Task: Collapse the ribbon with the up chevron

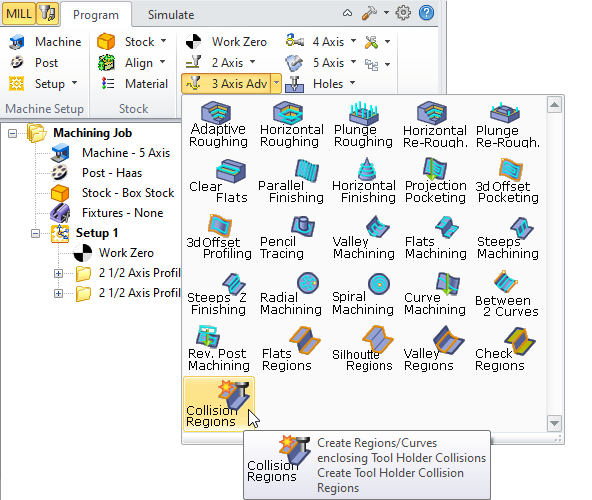Action: [347, 13]
